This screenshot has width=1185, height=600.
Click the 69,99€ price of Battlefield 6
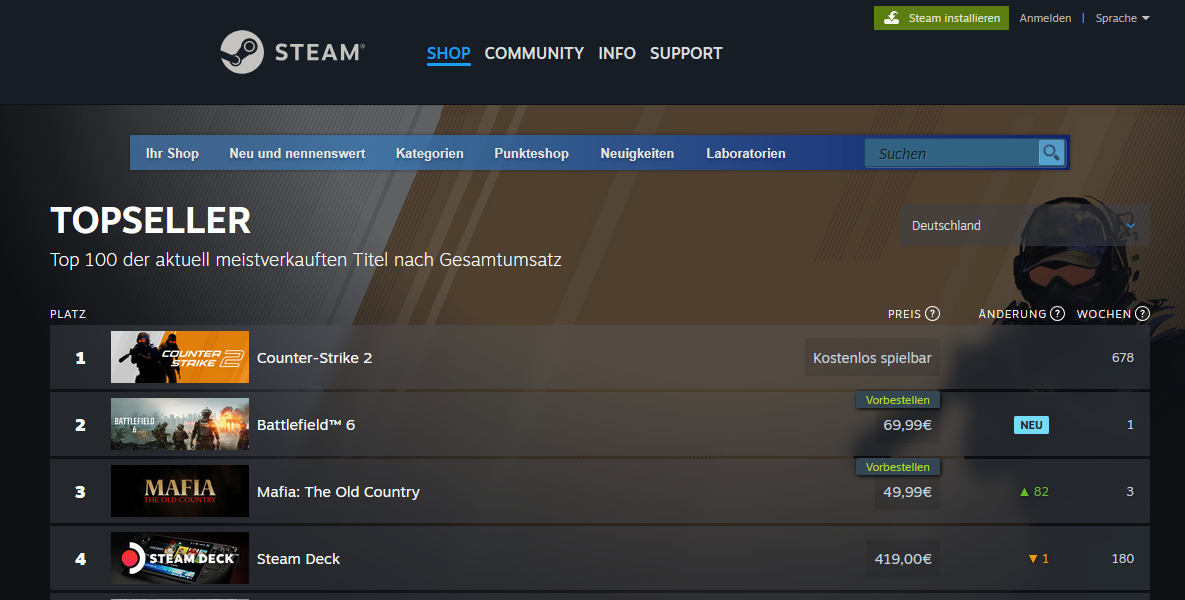coord(908,425)
